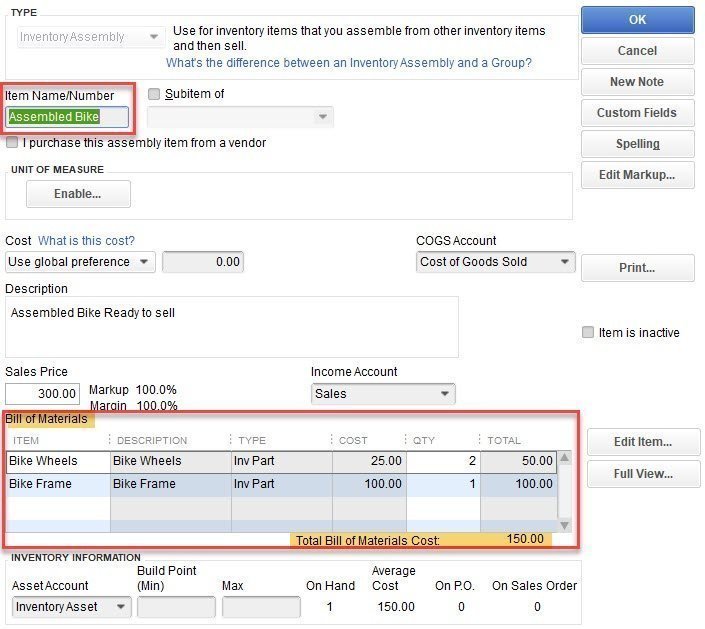The height and width of the screenshot is (629, 705).
Task: Select Bike Frame item cell
Action: pos(58,485)
